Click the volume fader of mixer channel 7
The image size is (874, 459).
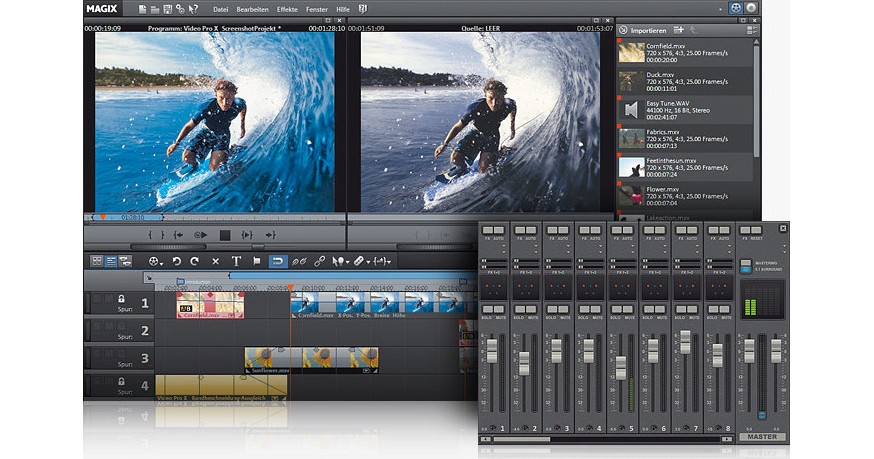pyautogui.click(x=685, y=341)
